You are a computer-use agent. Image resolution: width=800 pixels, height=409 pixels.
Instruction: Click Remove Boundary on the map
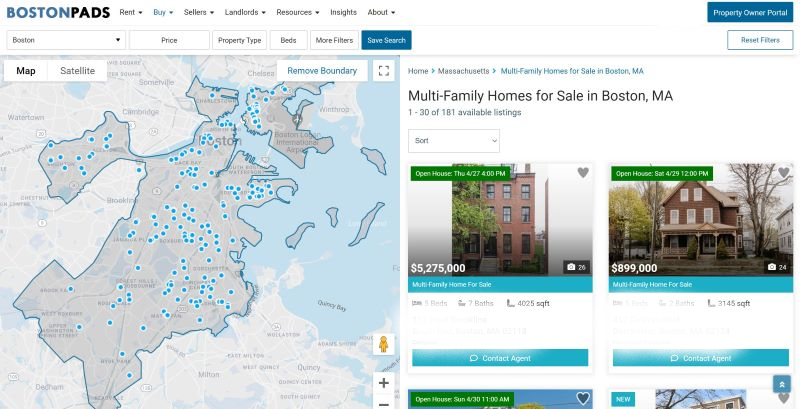click(x=322, y=71)
